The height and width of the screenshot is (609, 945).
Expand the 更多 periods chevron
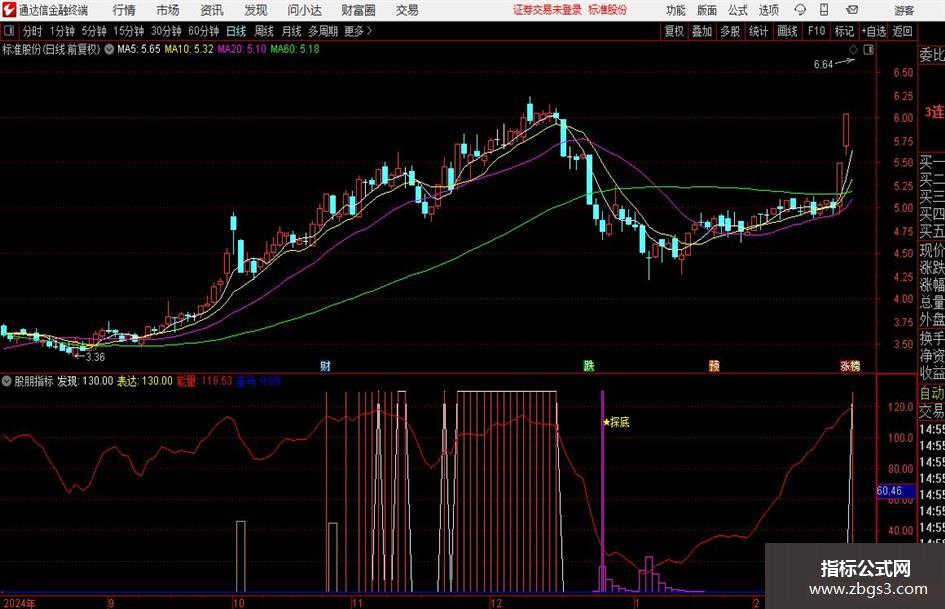coord(359,31)
